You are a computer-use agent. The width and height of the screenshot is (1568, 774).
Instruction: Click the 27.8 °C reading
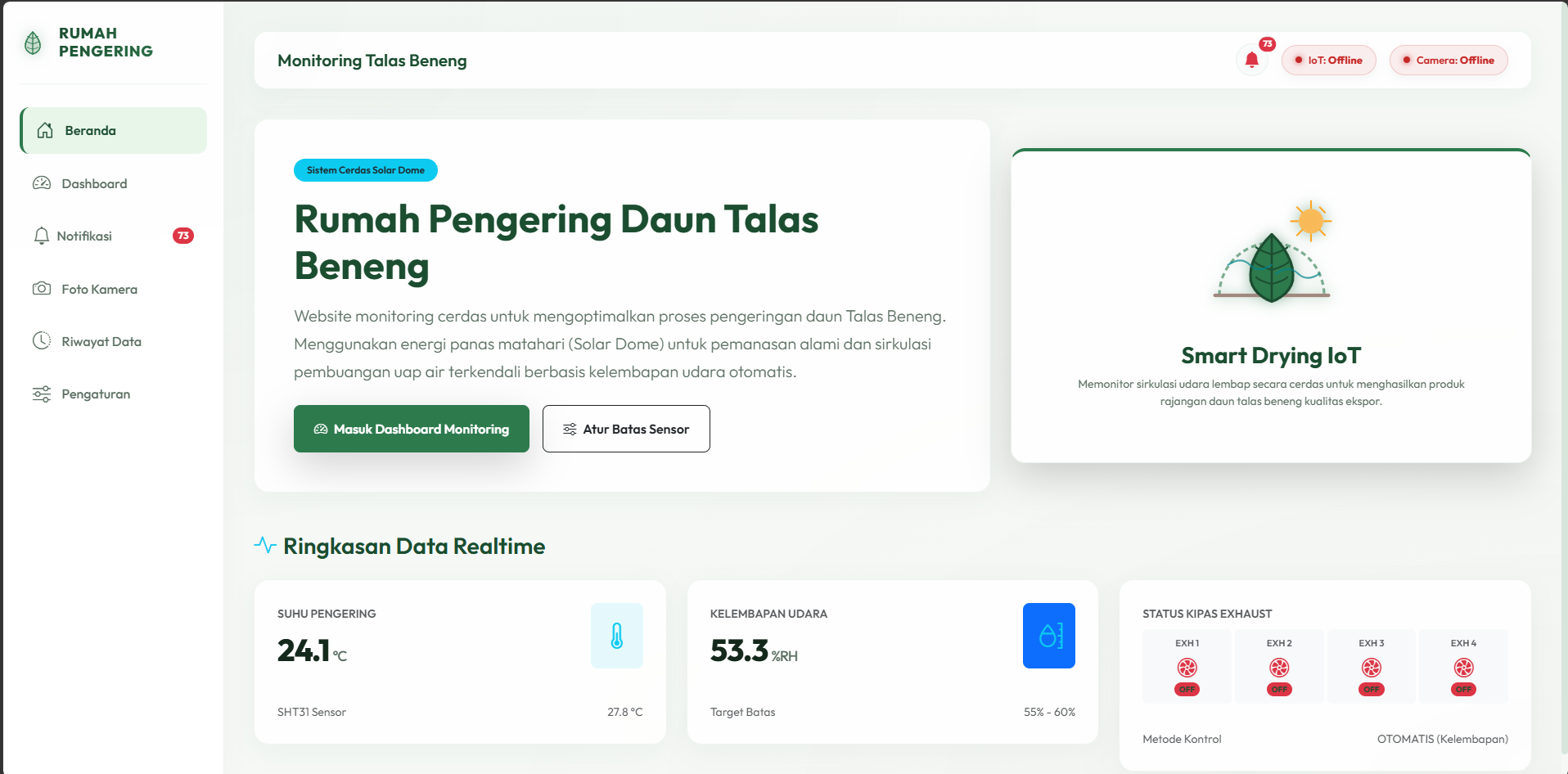[x=625, y=712]
